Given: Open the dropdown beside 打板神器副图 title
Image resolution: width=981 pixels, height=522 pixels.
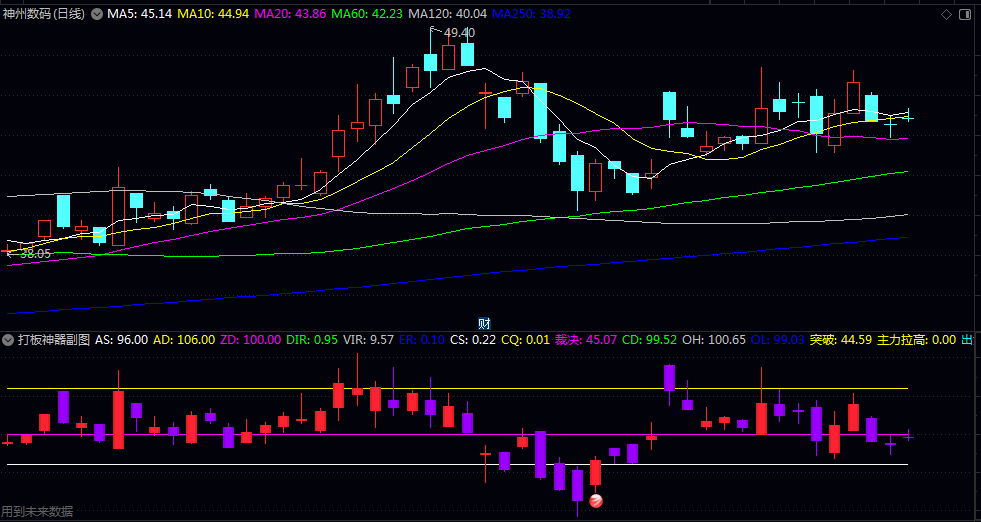Looking at the screenshot, I should (8, 340).
